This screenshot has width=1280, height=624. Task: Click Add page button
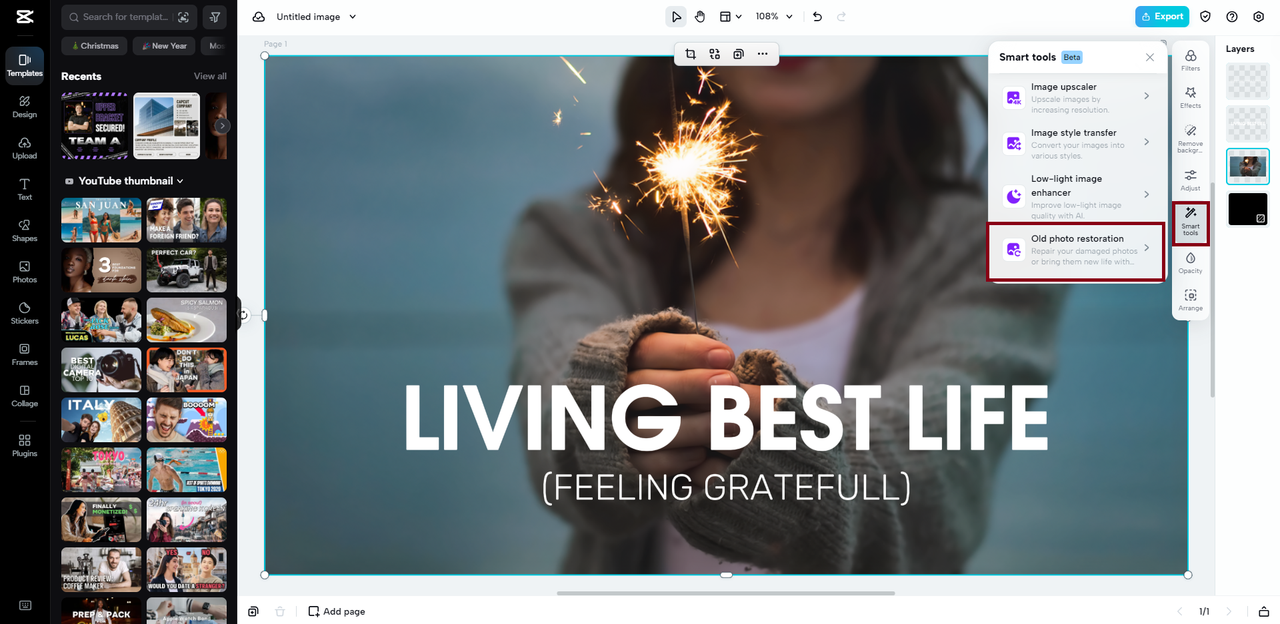point(337,611)
